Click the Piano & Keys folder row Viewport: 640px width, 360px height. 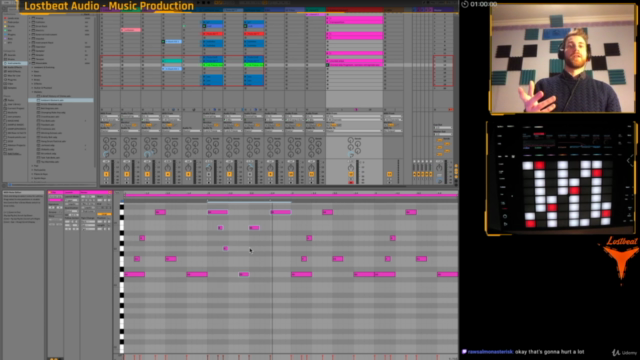(41, 174)
